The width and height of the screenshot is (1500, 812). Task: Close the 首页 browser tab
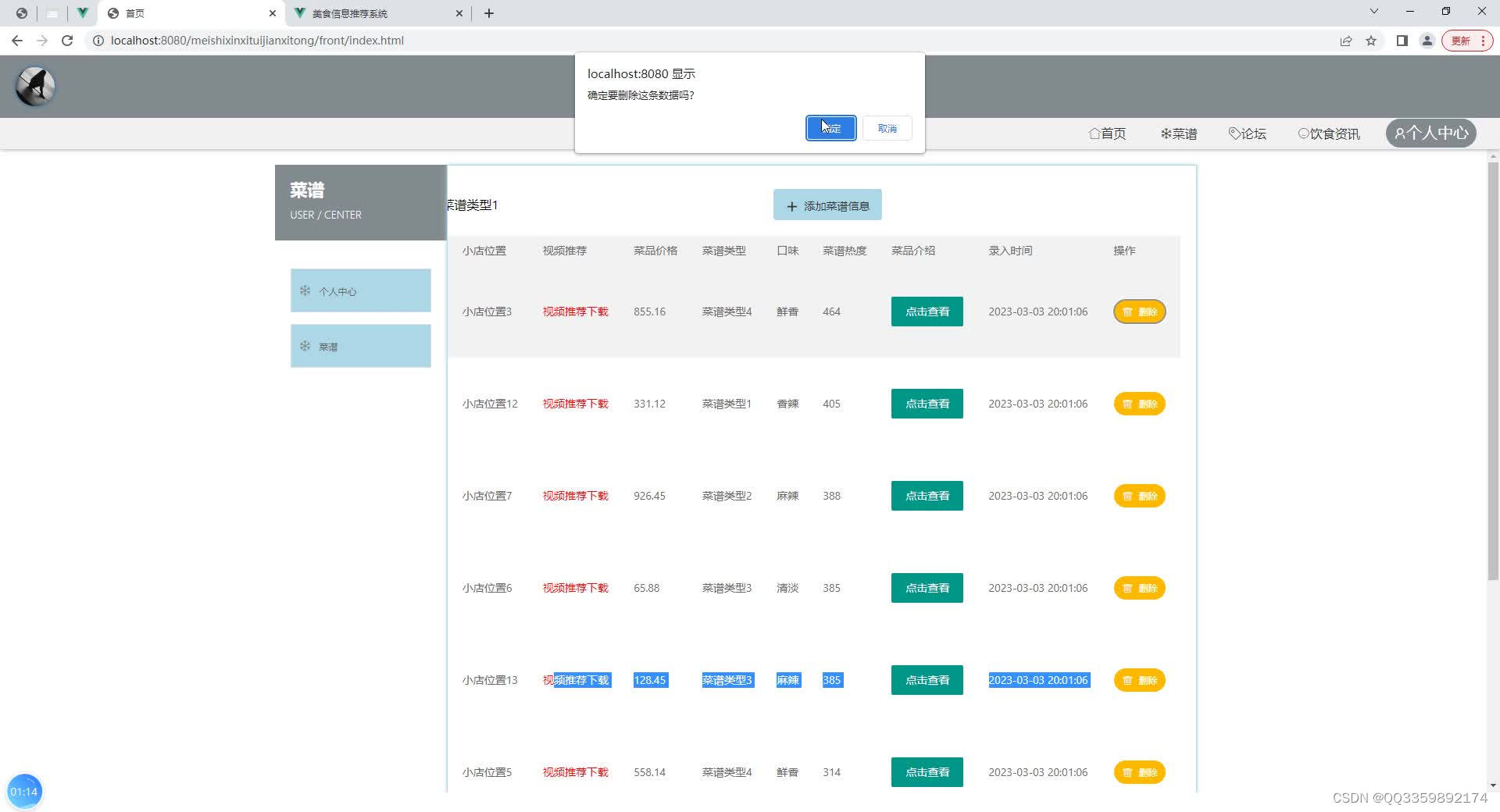[273, 13]
